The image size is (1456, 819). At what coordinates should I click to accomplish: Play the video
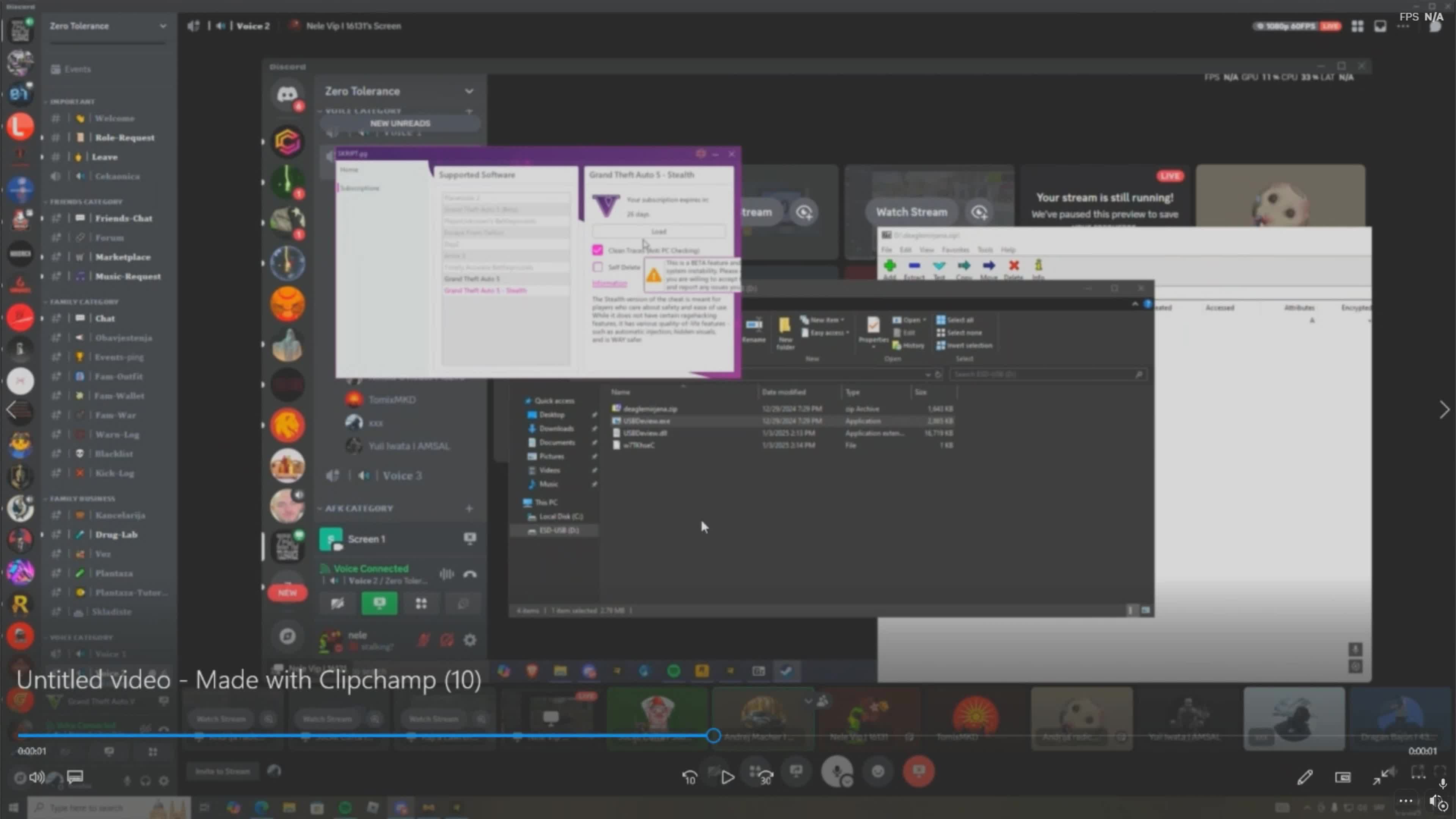(x=728, y=778)
